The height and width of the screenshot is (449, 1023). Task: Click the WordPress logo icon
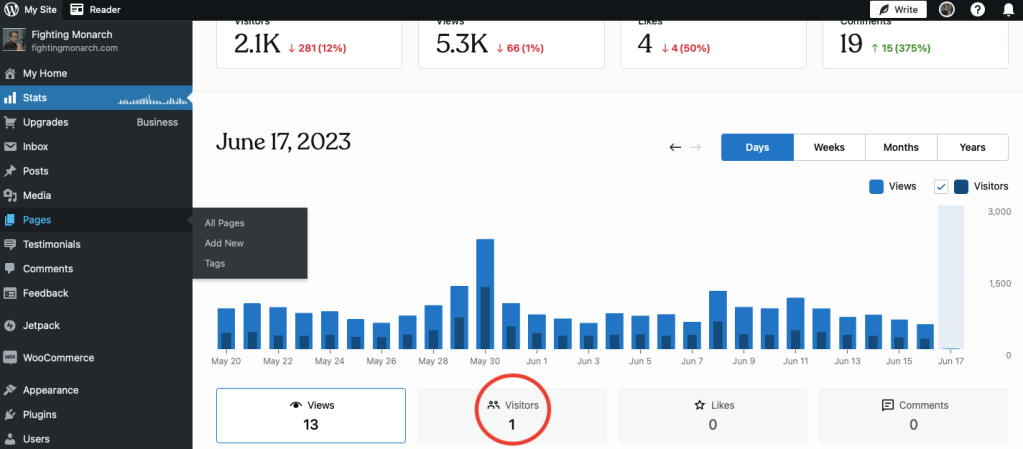pos(11,10)
